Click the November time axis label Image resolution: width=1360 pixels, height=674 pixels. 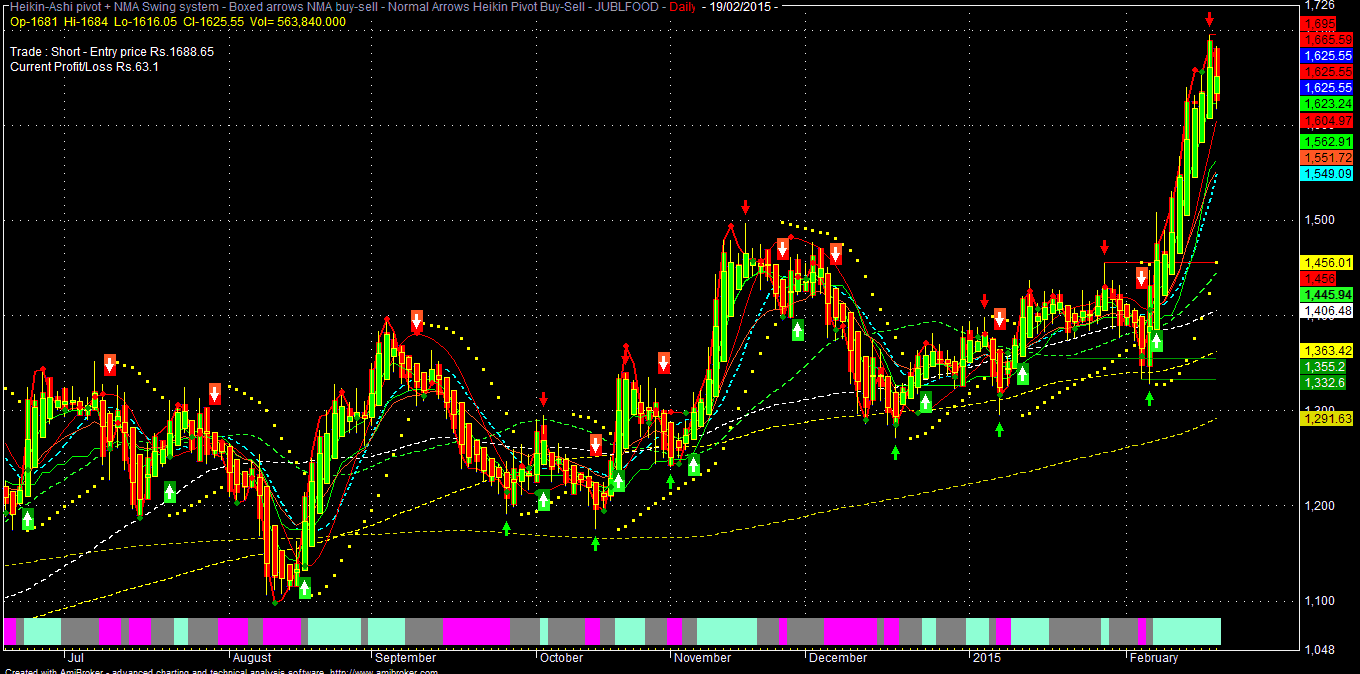pos(704,658)
